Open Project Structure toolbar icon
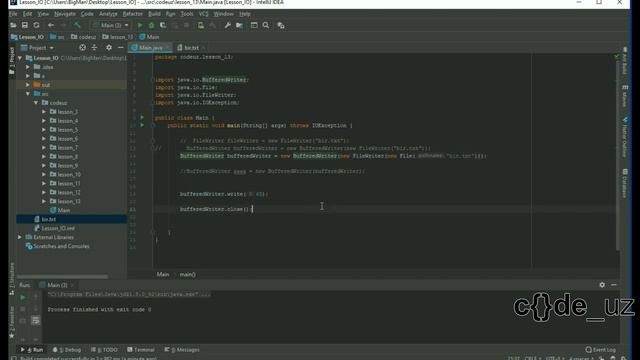 tap(239, 25)
